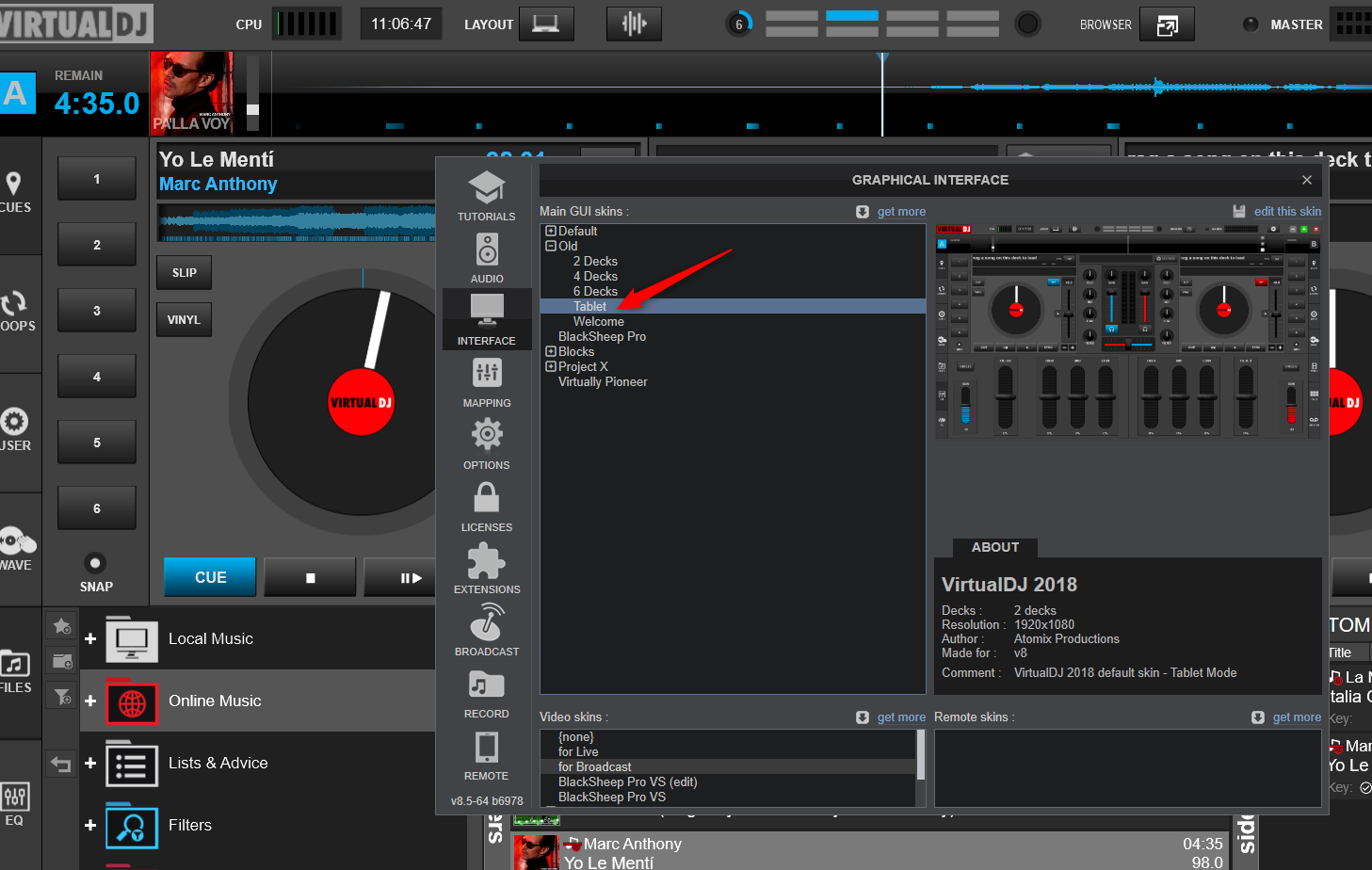Image resolution: width=1372 pixels, height=870 pixels.
Task: Toggle the round knob right of deck layout bars
Action: point(1028,24)
